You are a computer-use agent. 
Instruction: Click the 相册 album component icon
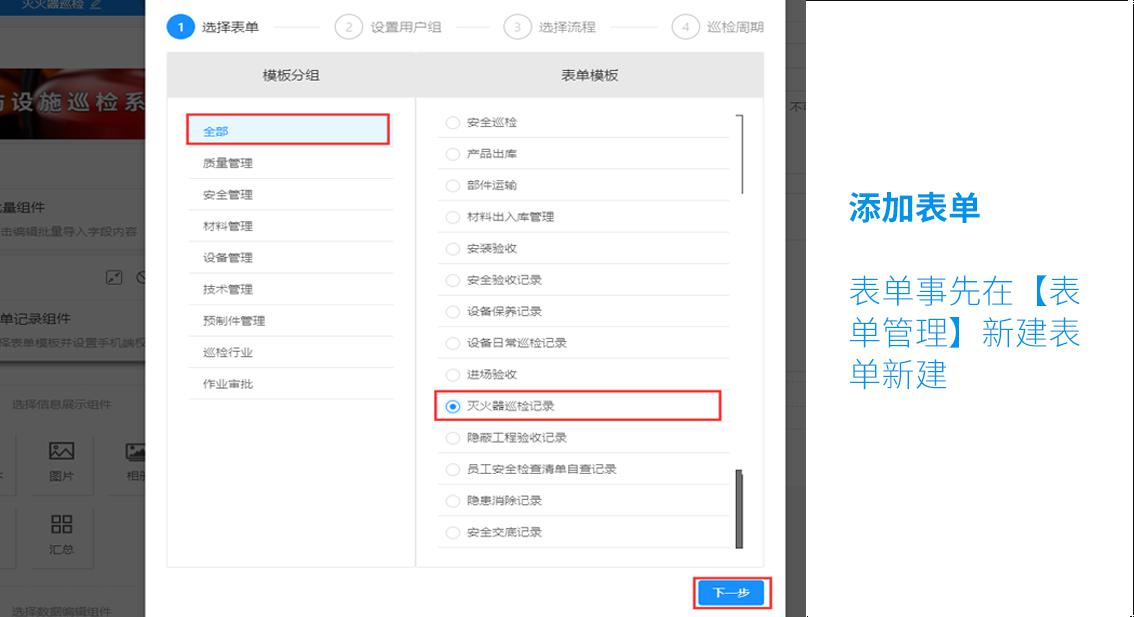[x=135, y=461]
